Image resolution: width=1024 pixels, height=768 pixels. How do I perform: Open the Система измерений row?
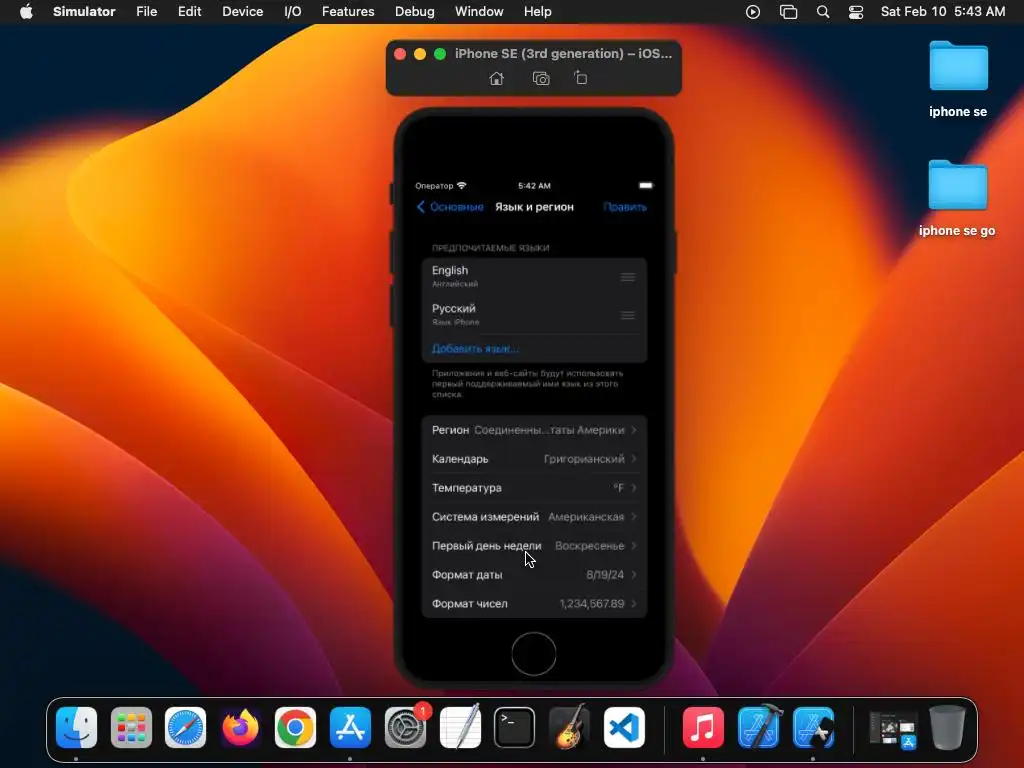(x=534, y=517)
